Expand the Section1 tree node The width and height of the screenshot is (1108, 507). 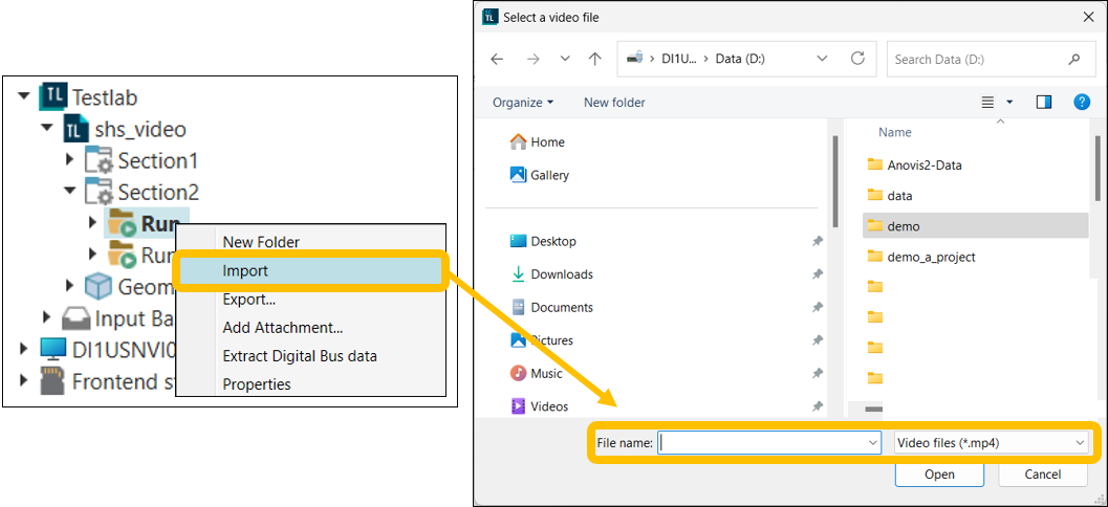70,160
